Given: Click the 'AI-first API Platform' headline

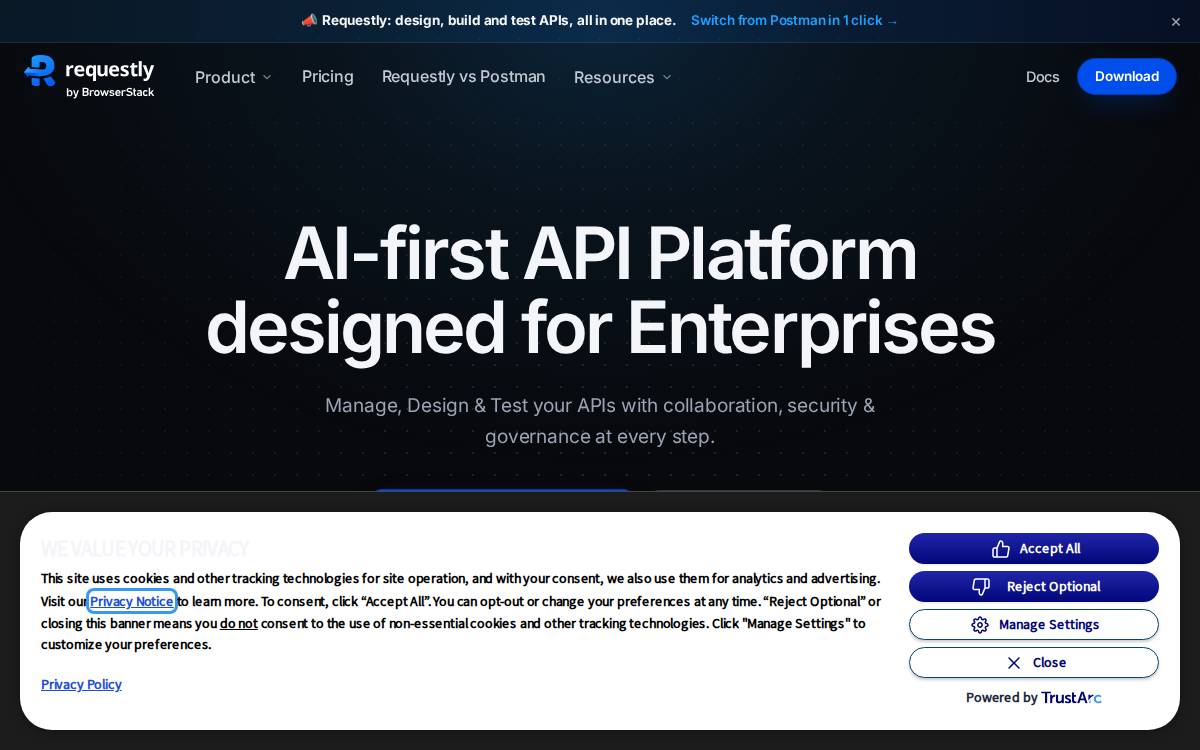Looking at the screenshot, I should (x=600, y=253).
